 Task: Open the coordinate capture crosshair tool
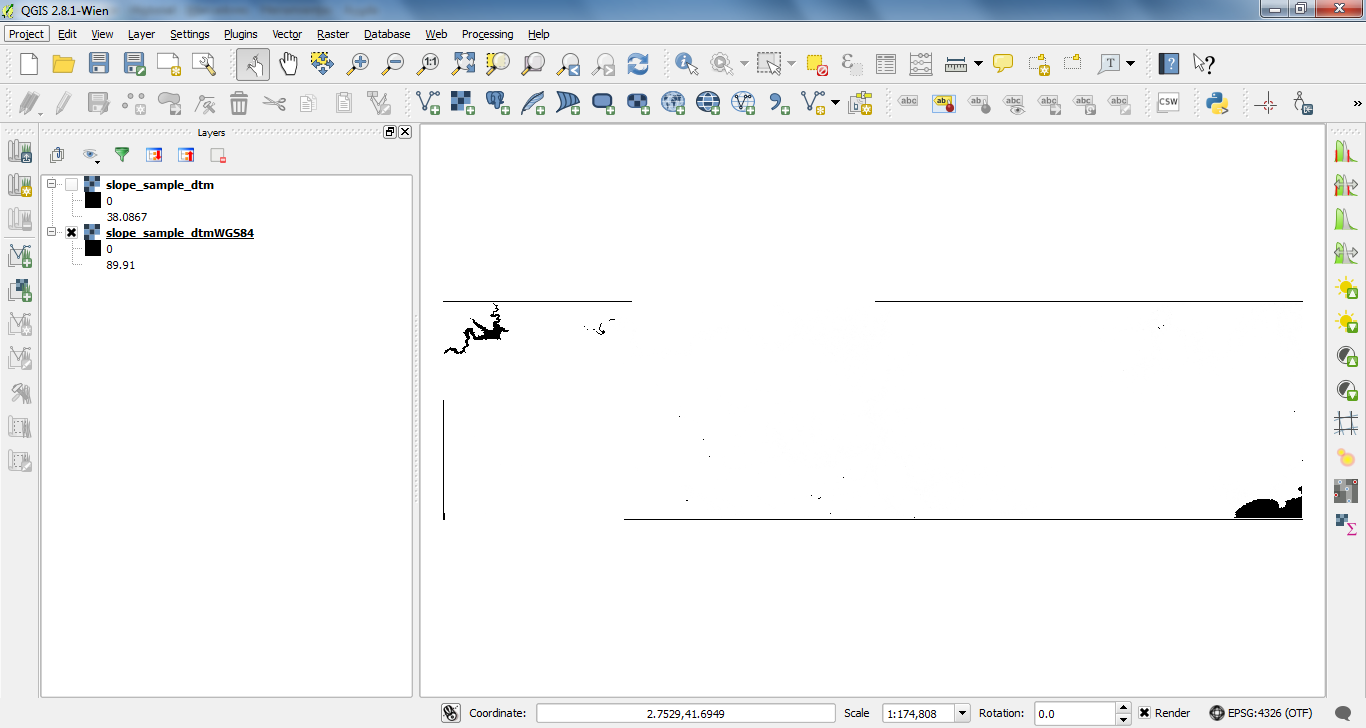(x=1266, y=102)
